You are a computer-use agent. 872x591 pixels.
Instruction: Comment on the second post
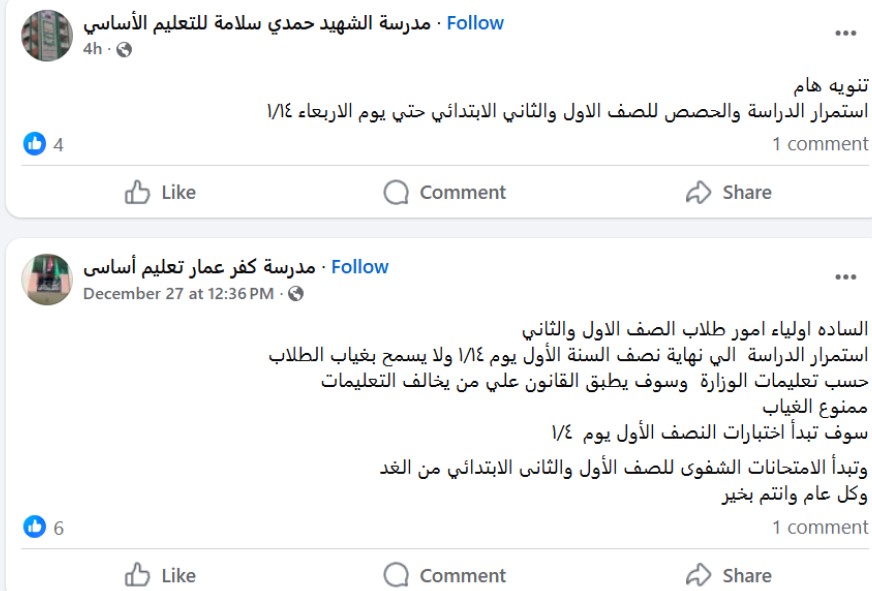[445, 575]
